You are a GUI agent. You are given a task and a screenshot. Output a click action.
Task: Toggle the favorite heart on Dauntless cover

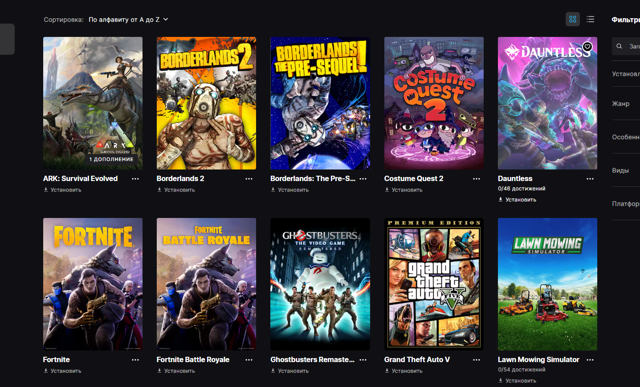[587, 47]
